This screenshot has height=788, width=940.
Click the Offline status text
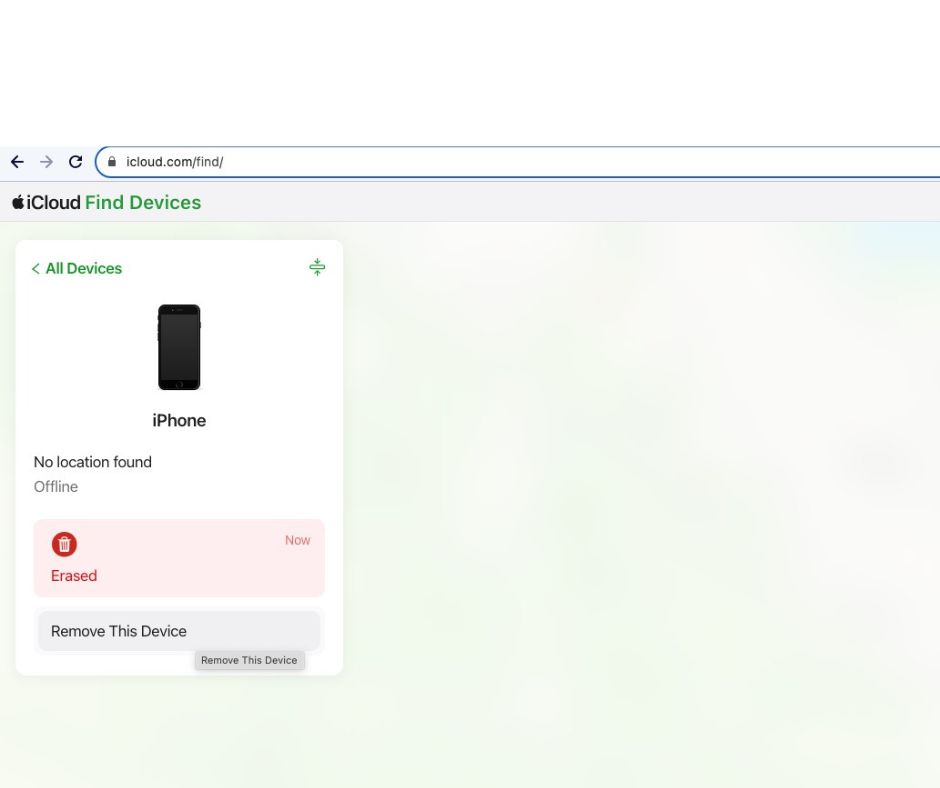(56, 486)
